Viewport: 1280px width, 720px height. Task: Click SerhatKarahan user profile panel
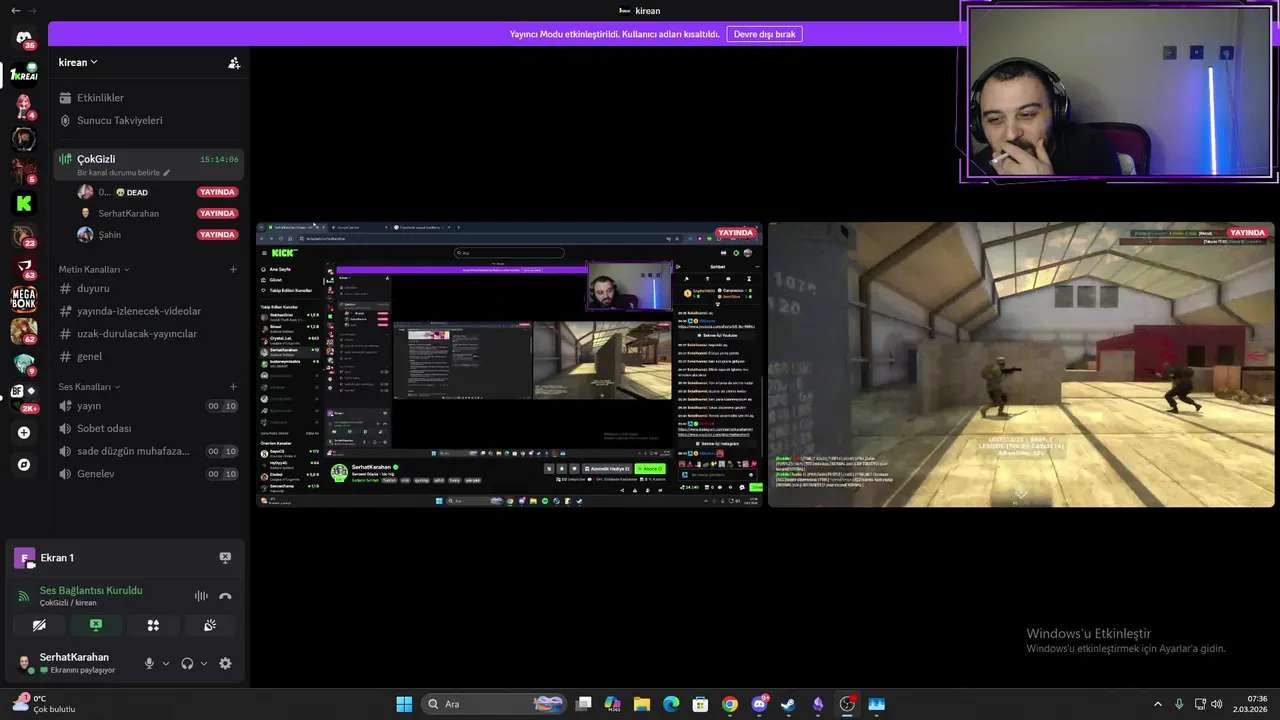(72, 663)
